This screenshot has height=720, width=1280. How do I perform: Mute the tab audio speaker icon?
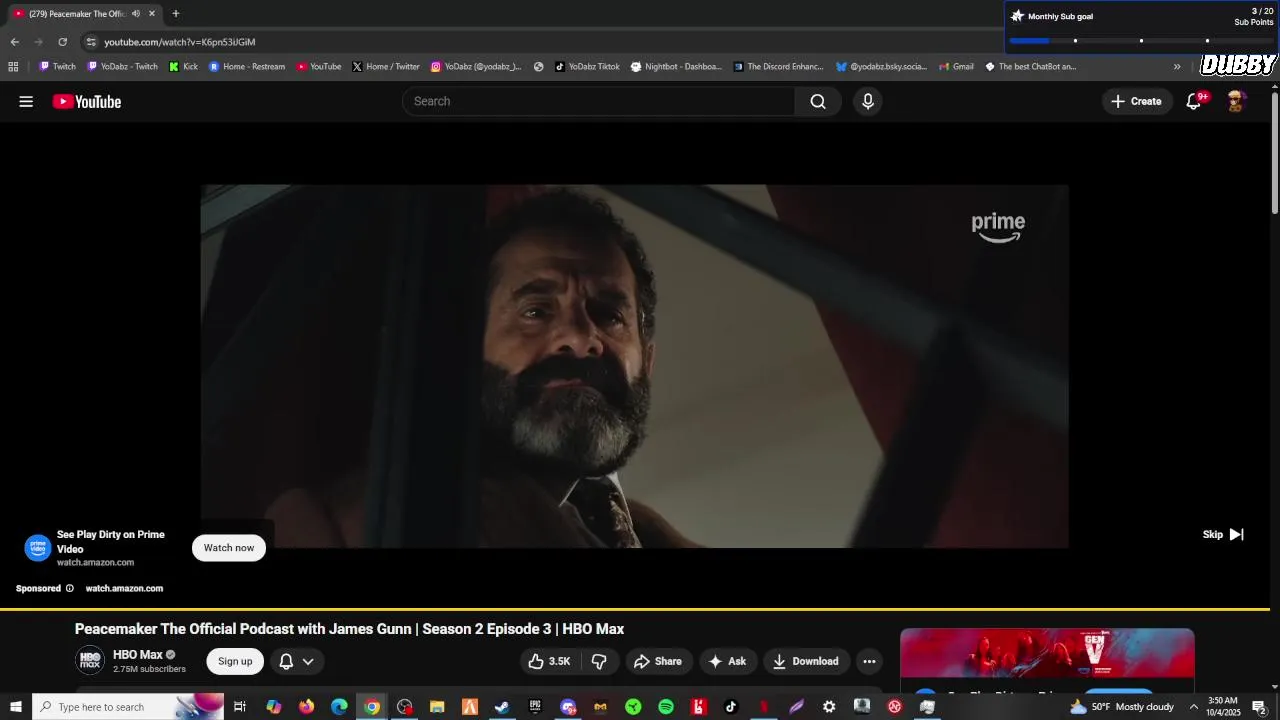(136, 14)
